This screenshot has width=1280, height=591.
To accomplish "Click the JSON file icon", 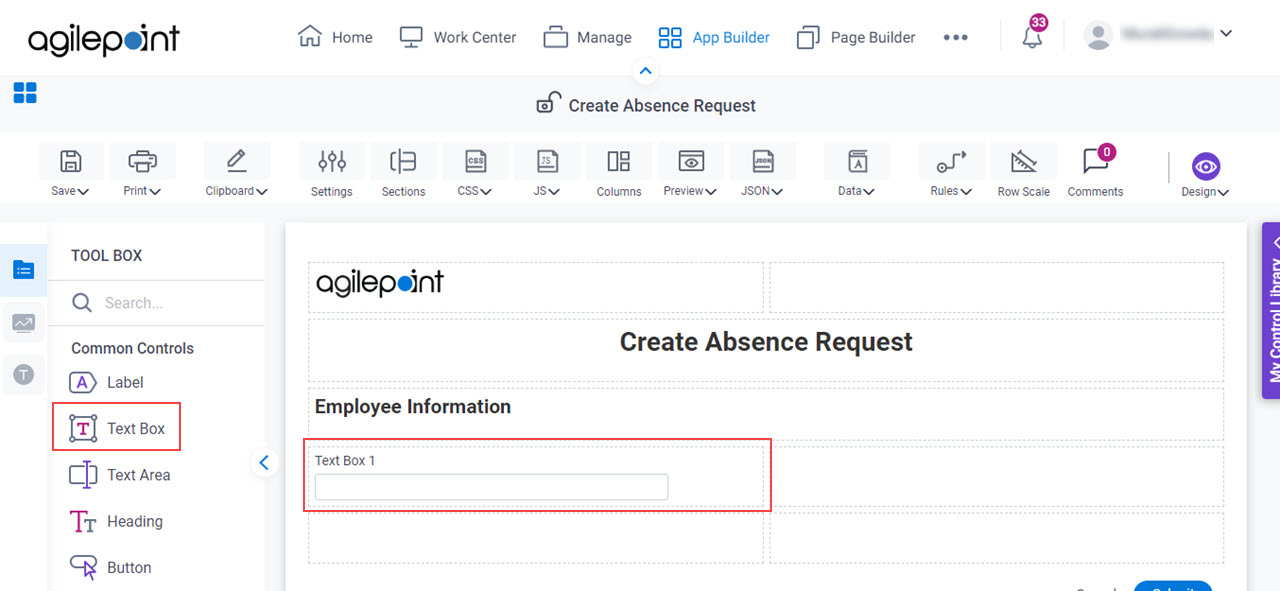I will pos(762,161).
